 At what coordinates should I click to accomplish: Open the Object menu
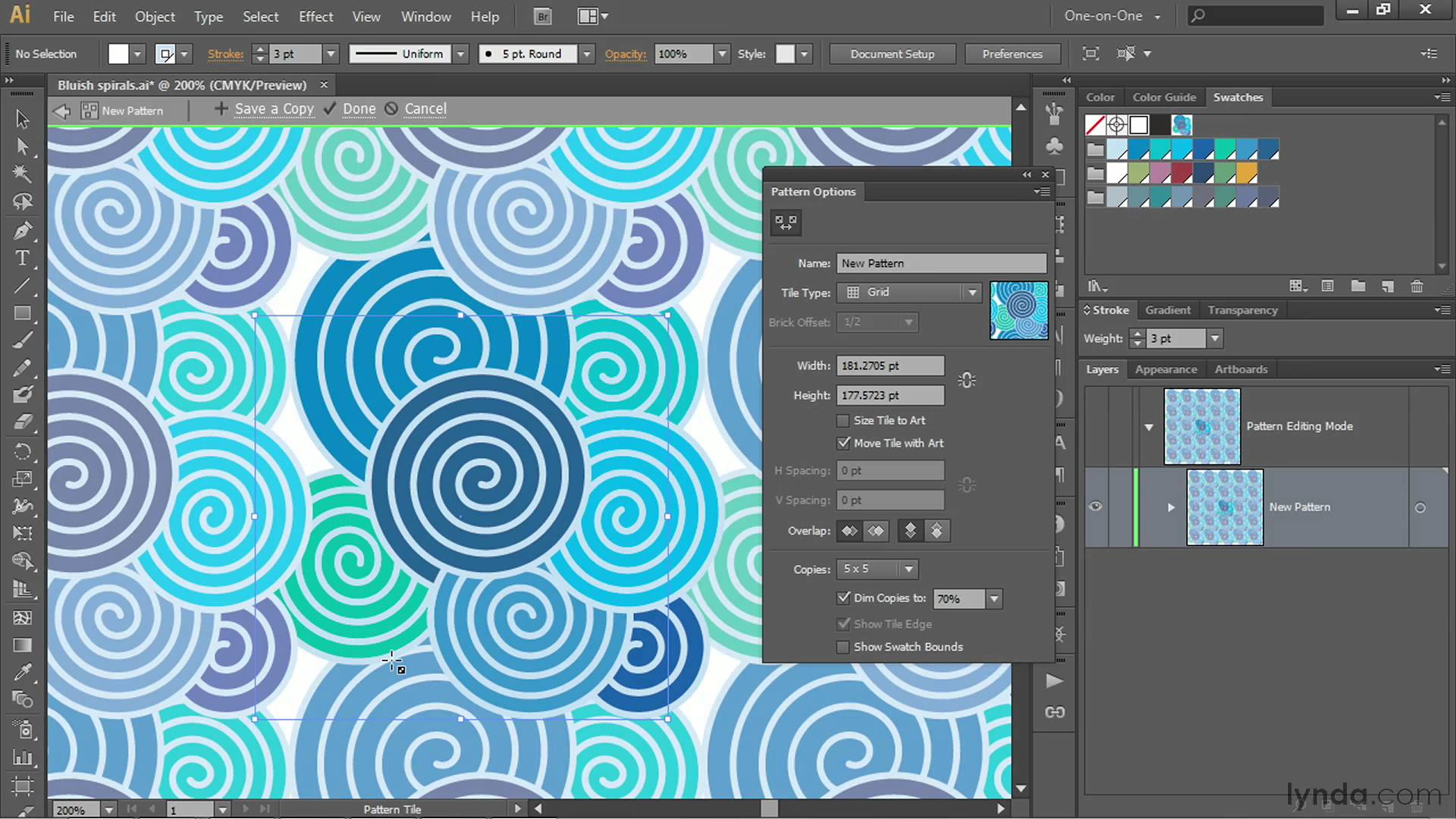pos(155,16)
